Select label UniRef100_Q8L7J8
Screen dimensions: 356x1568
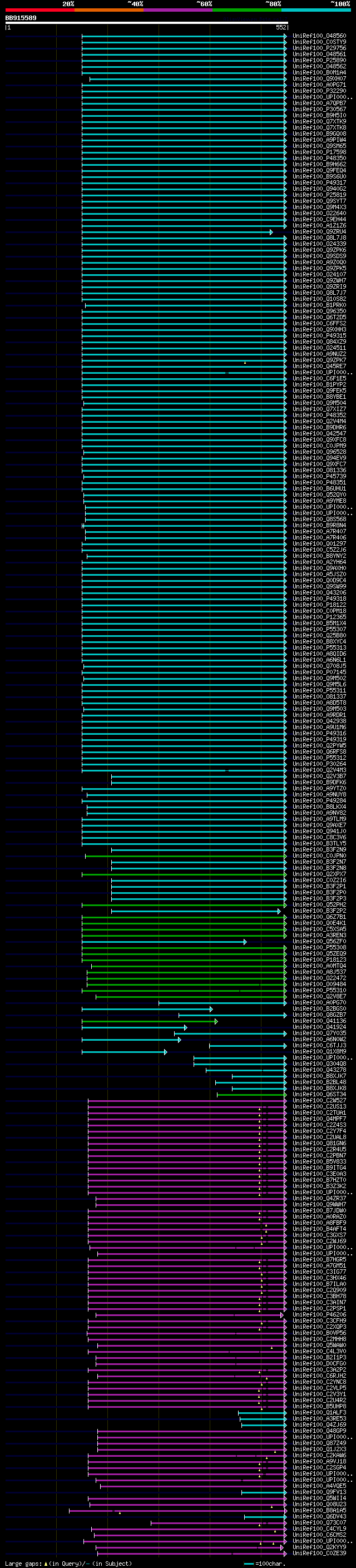pos(319,238)
